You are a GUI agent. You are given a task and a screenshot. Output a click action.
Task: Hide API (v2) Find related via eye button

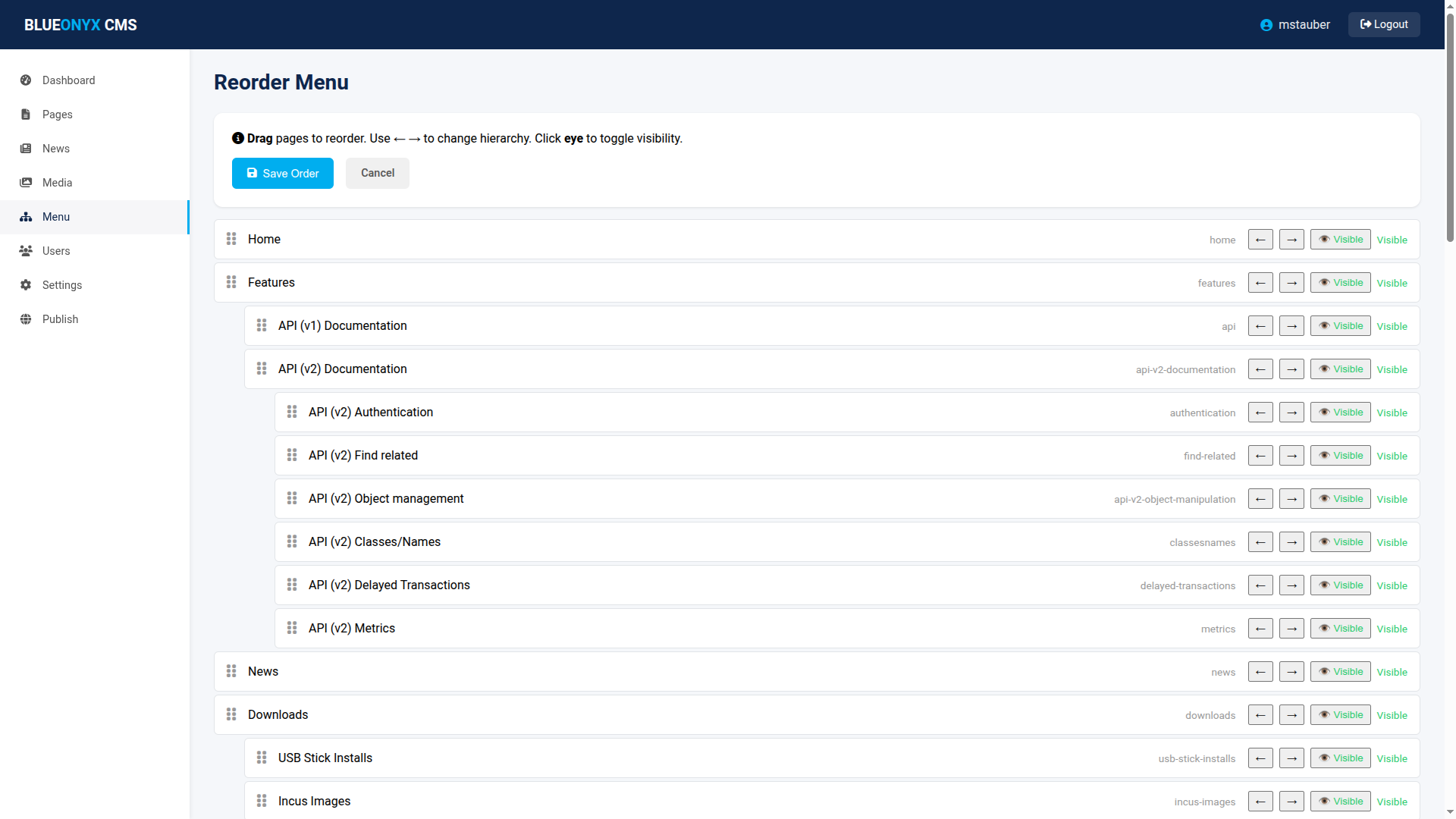point(1340,456)
